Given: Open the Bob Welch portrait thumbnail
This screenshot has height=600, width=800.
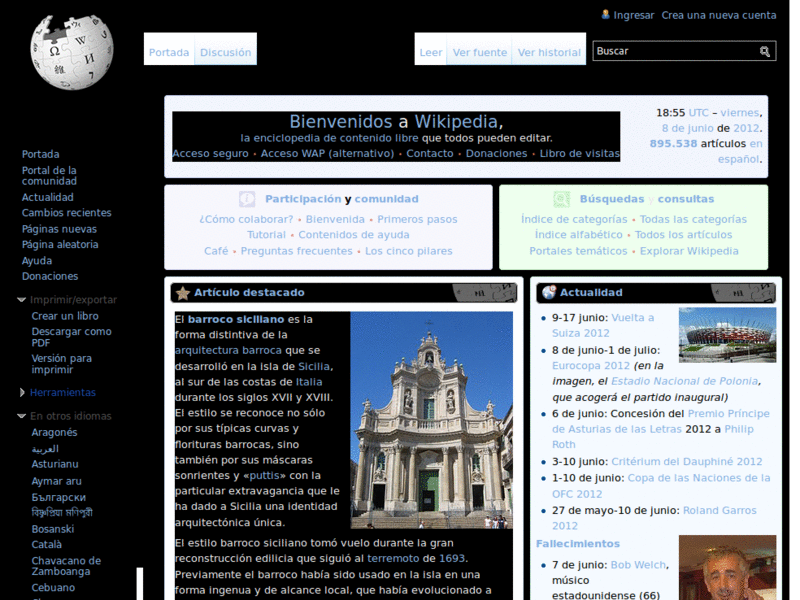Looking at the screenshot, I should (x=727, y=567).
